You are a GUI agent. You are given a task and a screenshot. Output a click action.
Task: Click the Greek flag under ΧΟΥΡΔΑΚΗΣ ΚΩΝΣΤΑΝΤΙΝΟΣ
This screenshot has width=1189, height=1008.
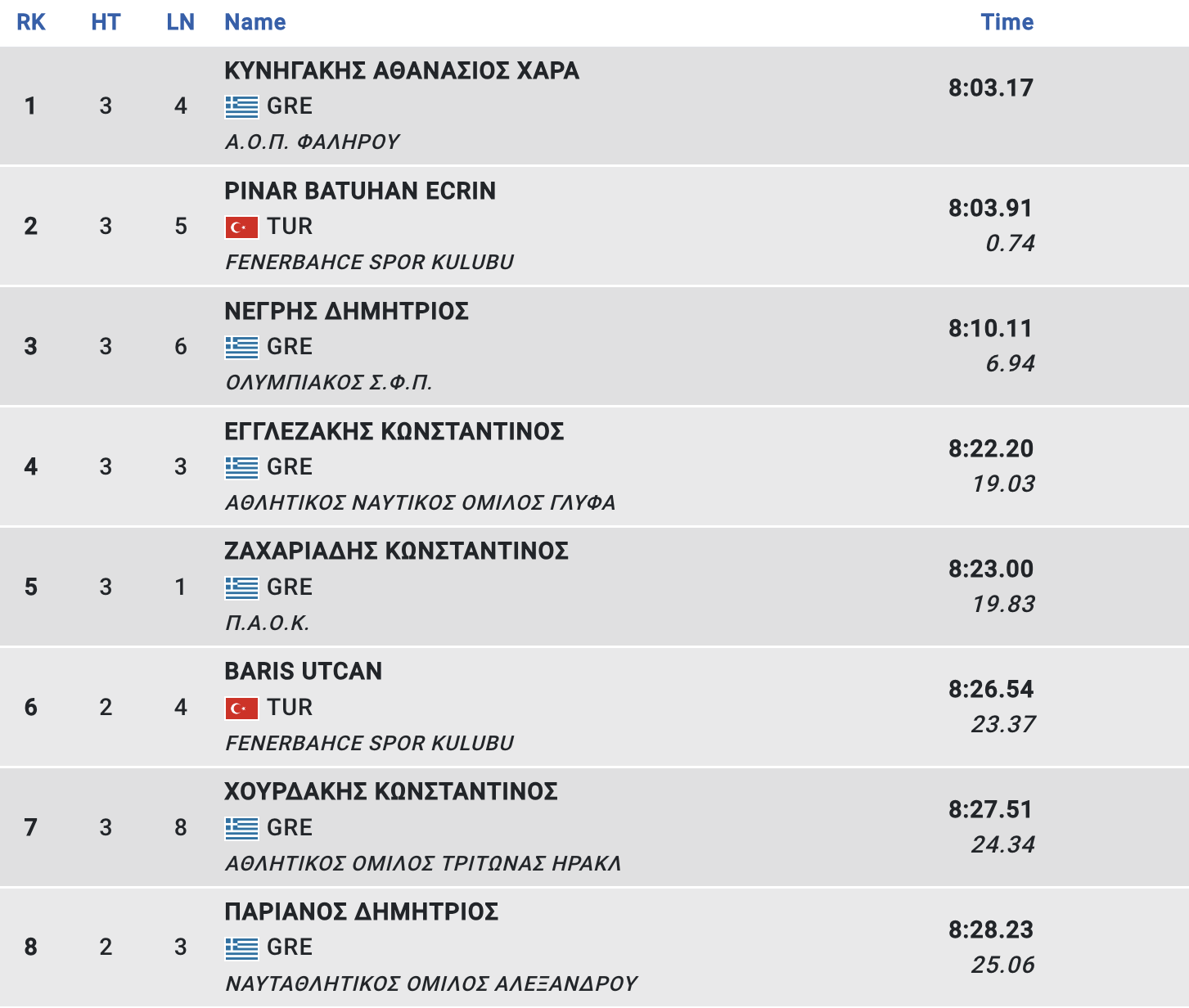tap(241, 828)
